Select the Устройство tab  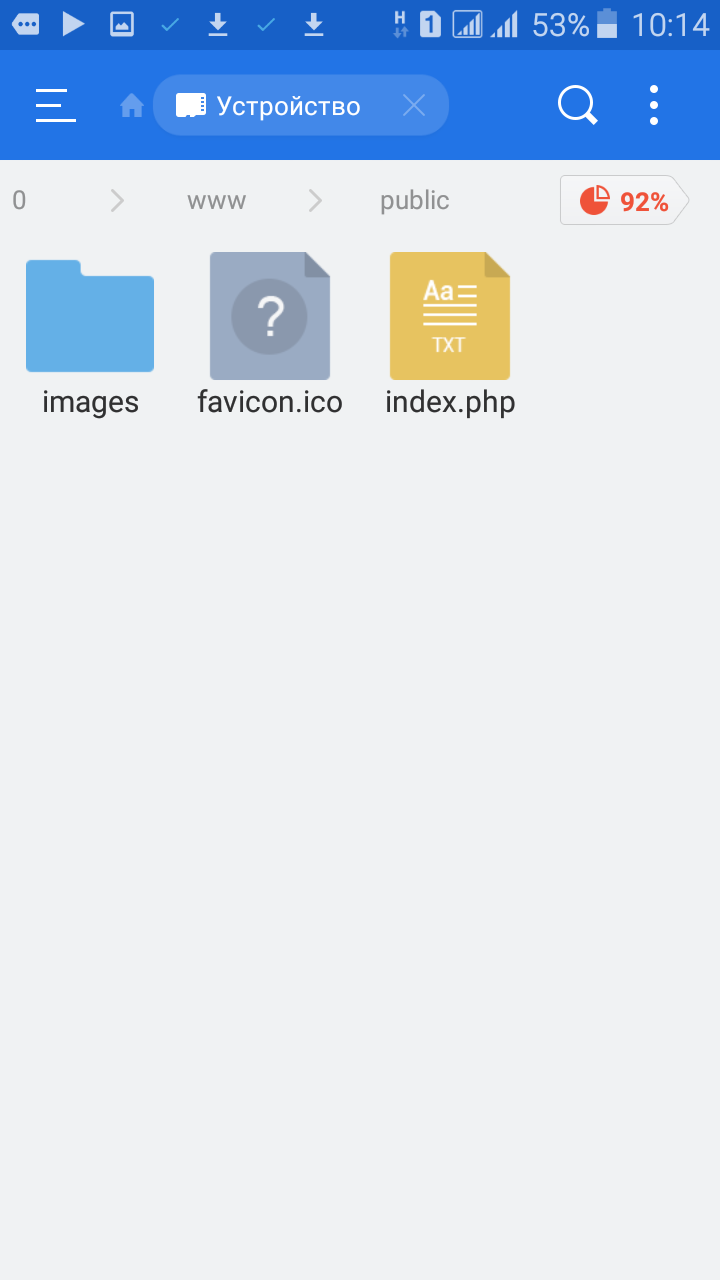coord(288,105)
